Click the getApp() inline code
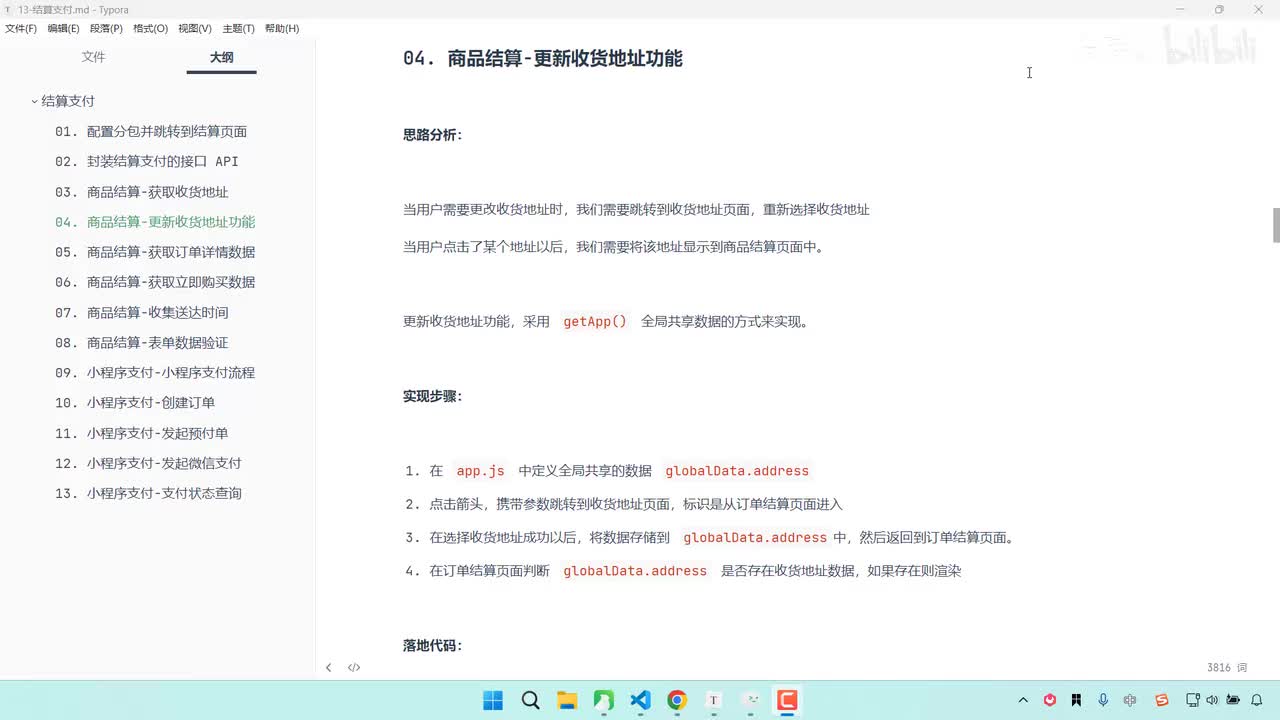This screenshot has height=720, width=1280. pyautogui.click(x=595, y=321)
